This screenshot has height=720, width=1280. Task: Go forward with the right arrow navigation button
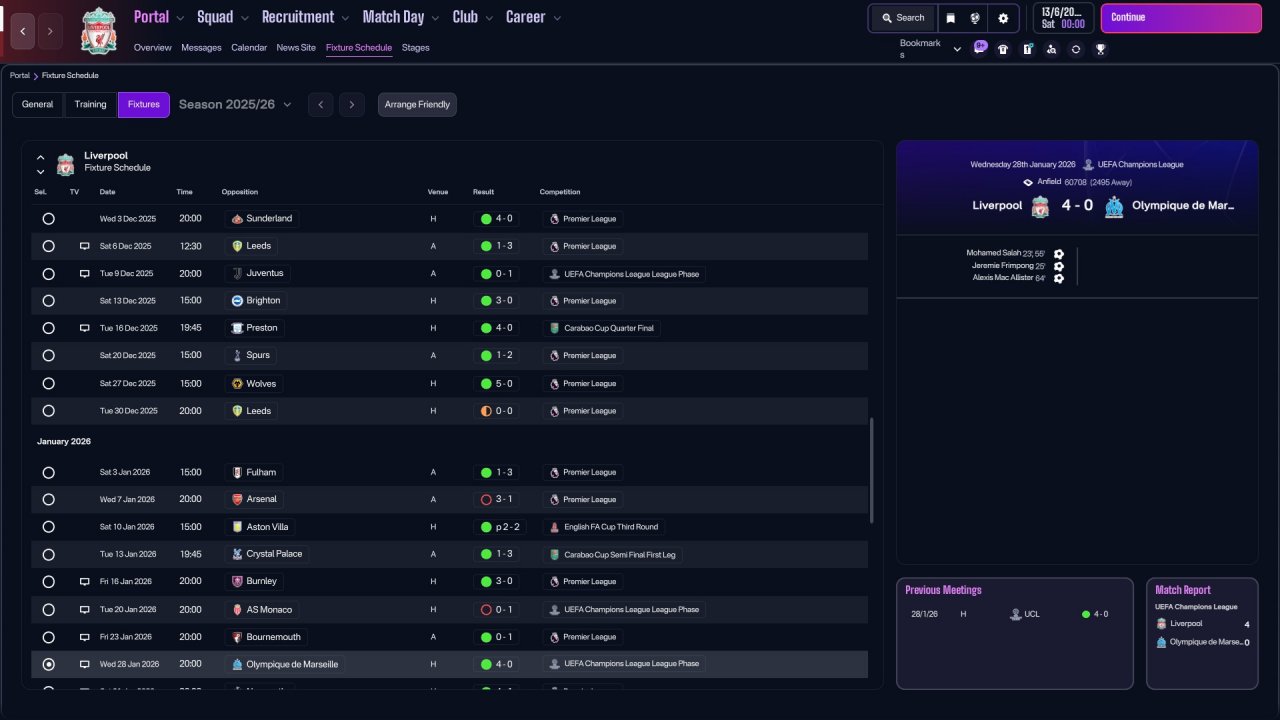tap(50, 31)
